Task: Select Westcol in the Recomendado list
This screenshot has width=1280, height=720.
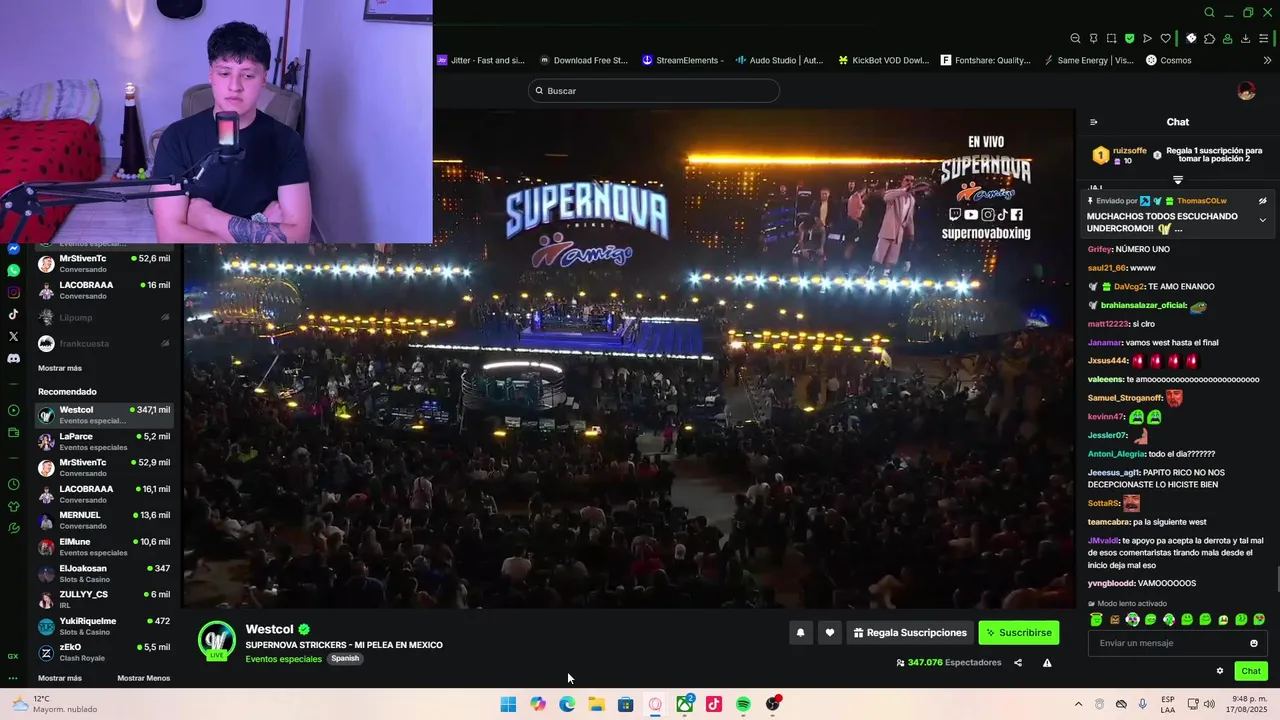Action: click(104, 415)
